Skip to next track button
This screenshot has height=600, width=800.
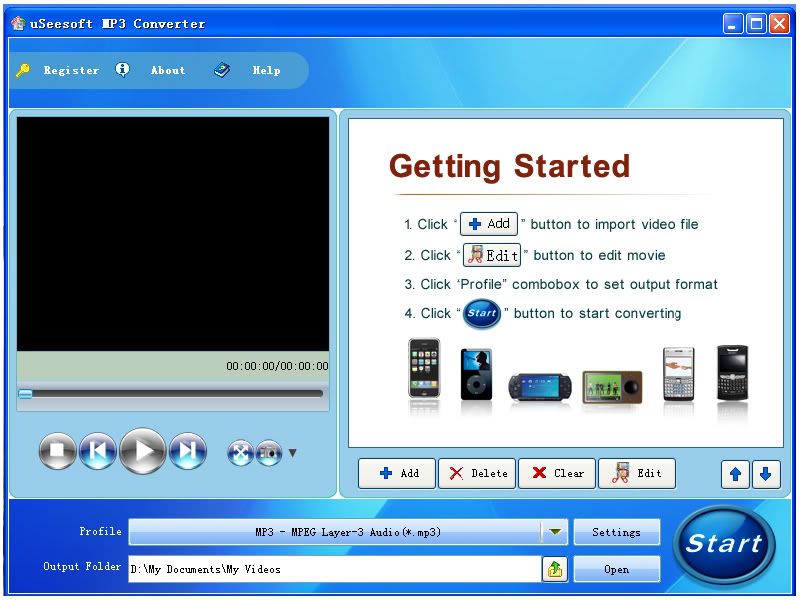(188, 451)
